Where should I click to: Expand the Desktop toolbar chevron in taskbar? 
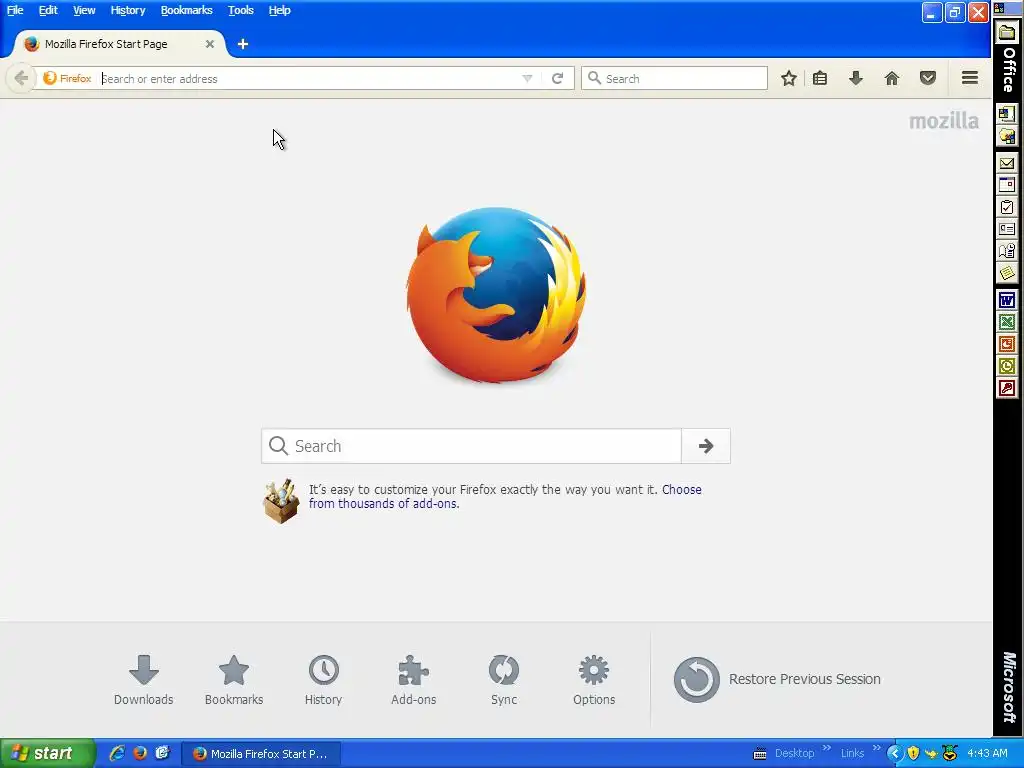827,748
